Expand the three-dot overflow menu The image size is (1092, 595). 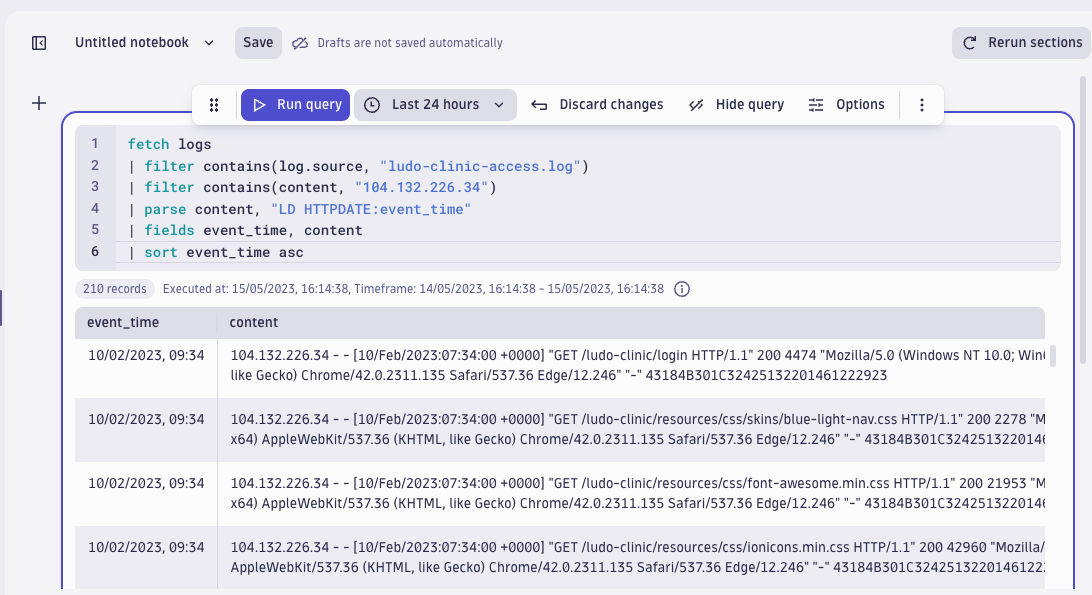[x=921, y=104]
